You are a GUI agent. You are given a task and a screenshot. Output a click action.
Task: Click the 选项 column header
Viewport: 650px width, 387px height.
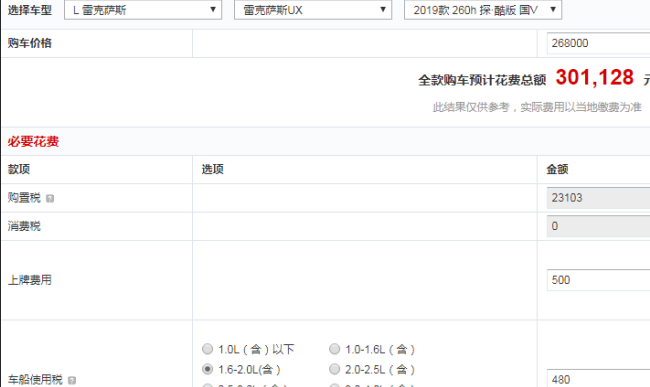pyautogui.click(x=213, y=169)
